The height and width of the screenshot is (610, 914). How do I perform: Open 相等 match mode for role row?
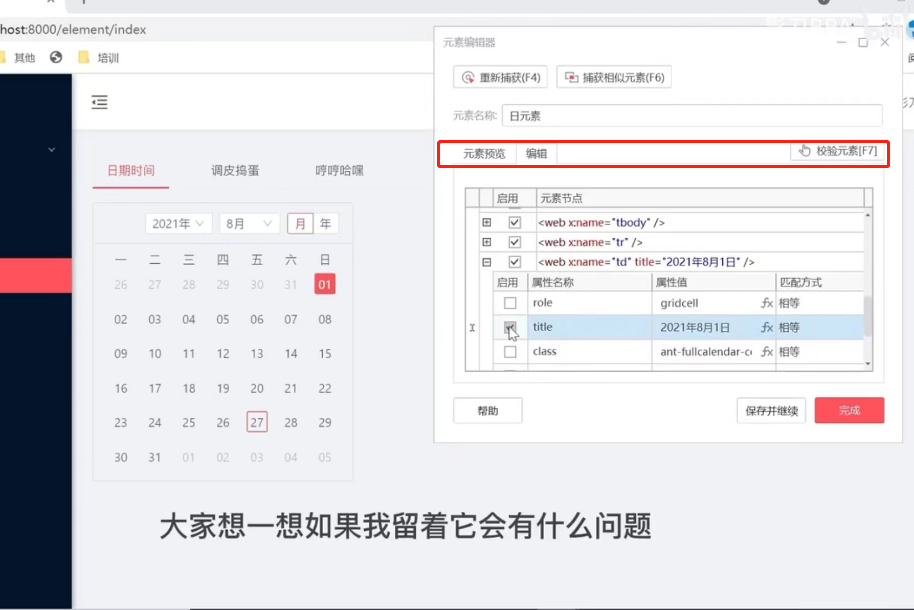(x=819, y=303)
